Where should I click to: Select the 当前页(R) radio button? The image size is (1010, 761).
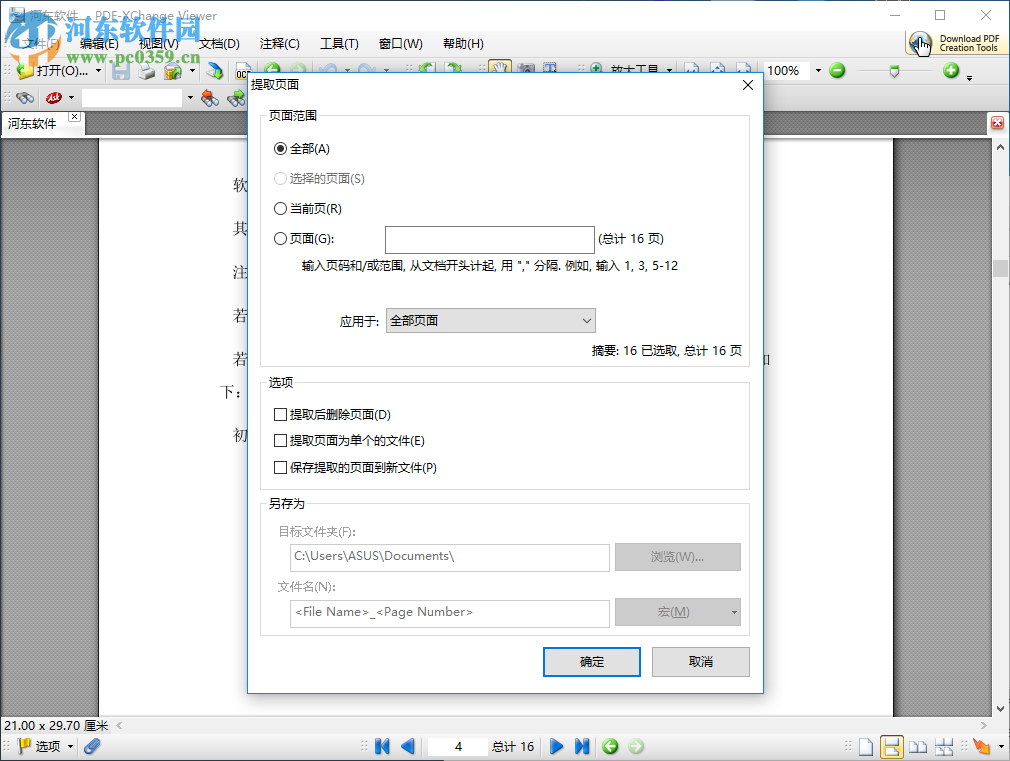tap(280, 208)
